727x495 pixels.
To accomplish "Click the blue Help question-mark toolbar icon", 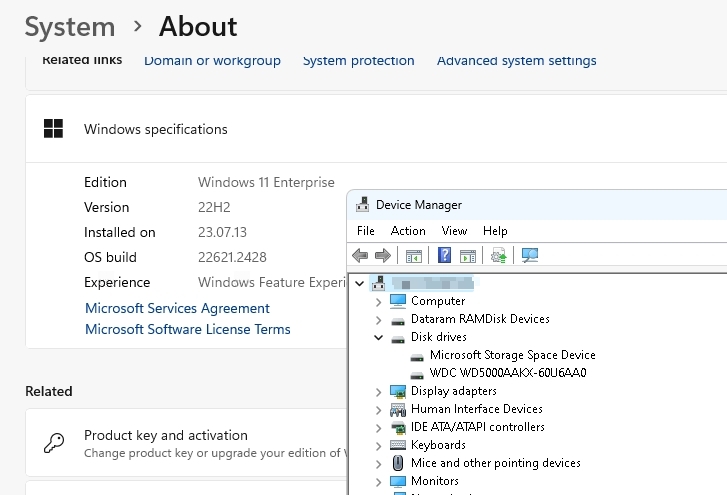I will coord(444,255).
